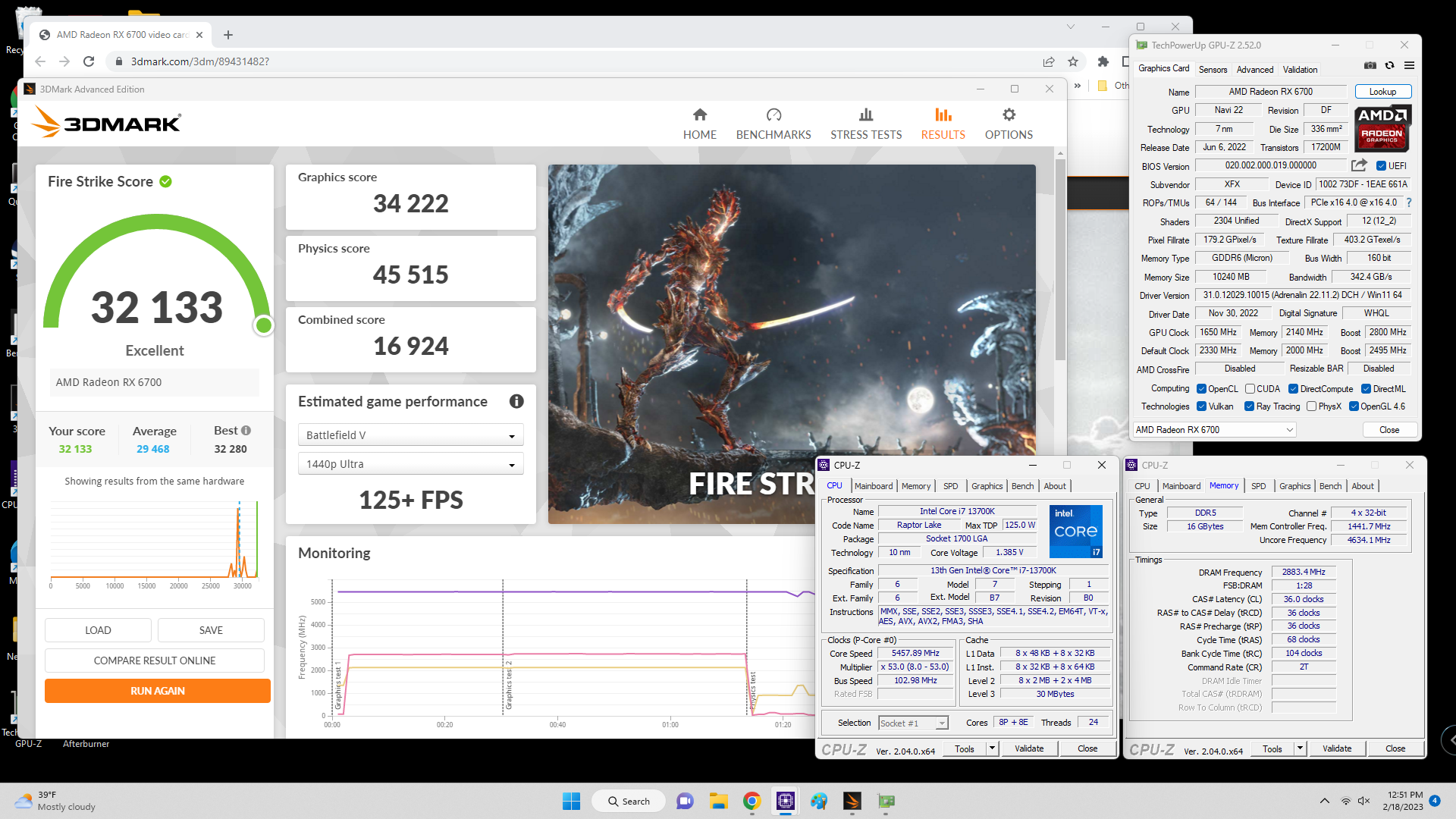This screenshot has height=819, width=1456.
Task: Click the browser address bar URL
Action: point(200,61)
